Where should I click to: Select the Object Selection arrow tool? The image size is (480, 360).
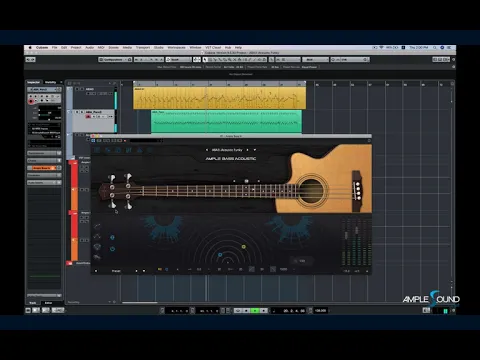pyautogui.click(x=205, y=60)
